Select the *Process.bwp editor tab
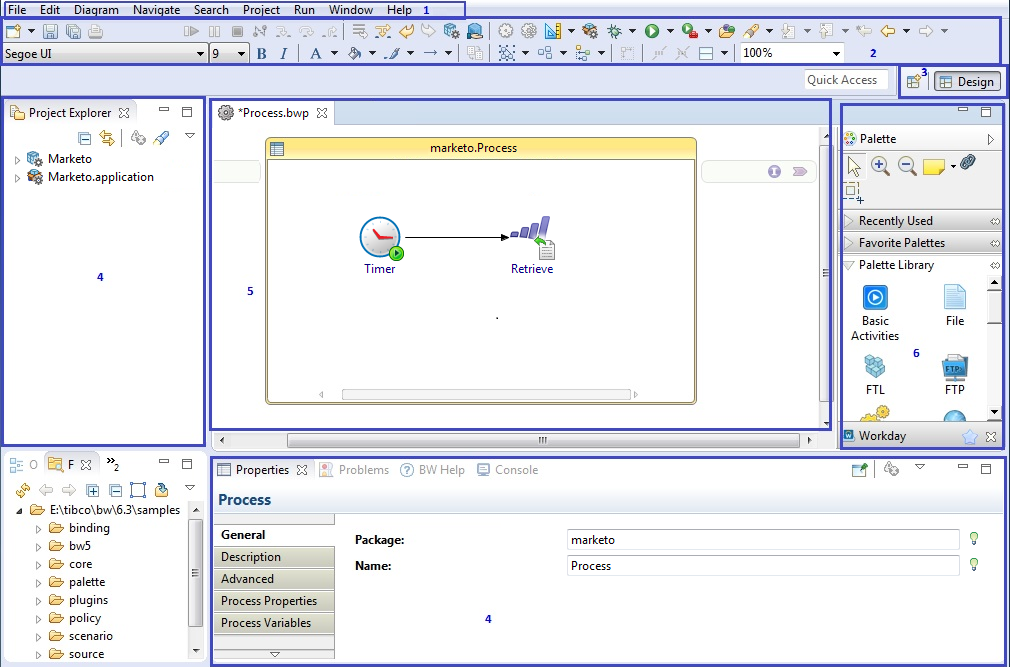 click(x=273, y=113)
